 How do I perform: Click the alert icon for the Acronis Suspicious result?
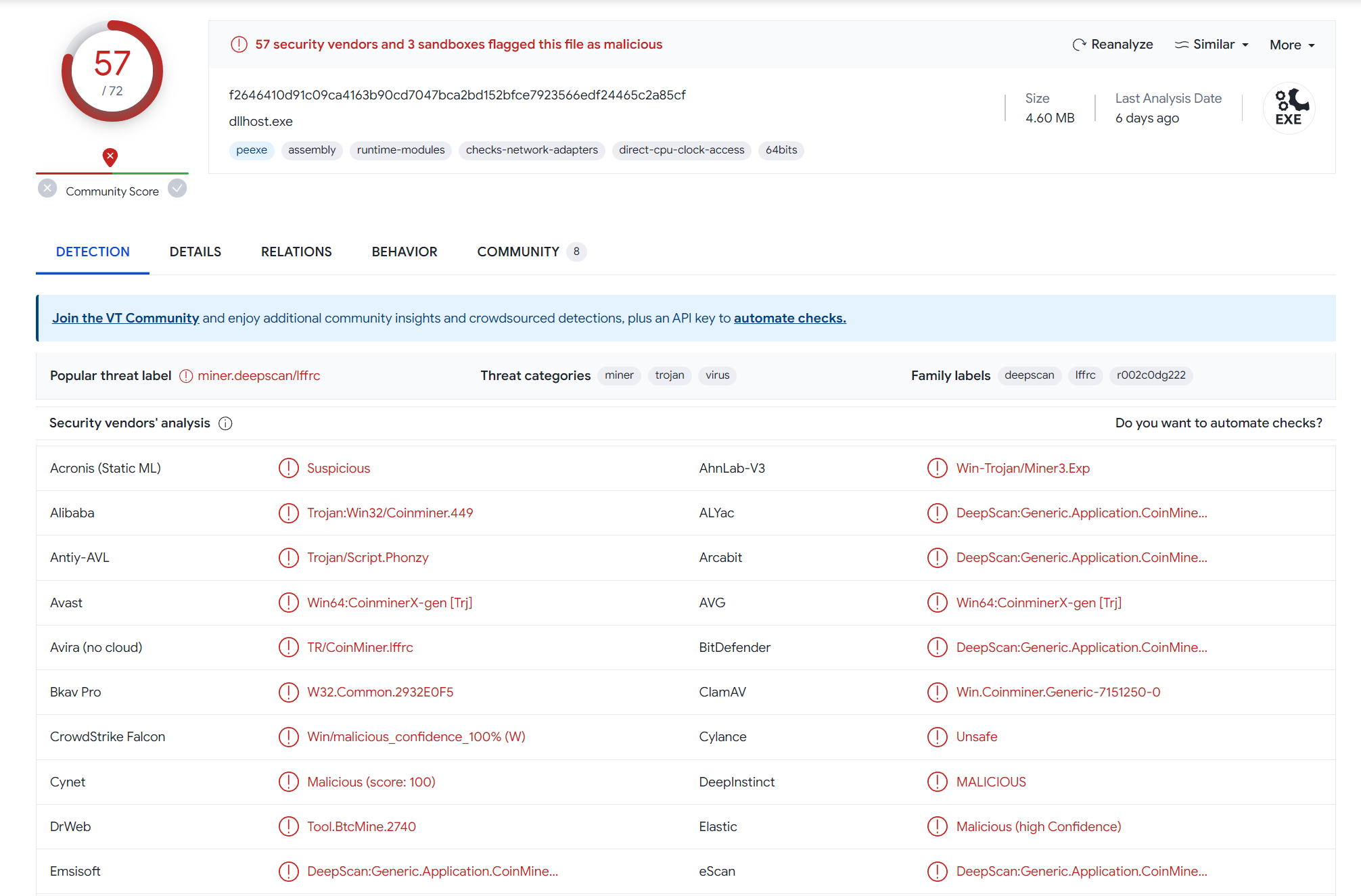[289, 468]
